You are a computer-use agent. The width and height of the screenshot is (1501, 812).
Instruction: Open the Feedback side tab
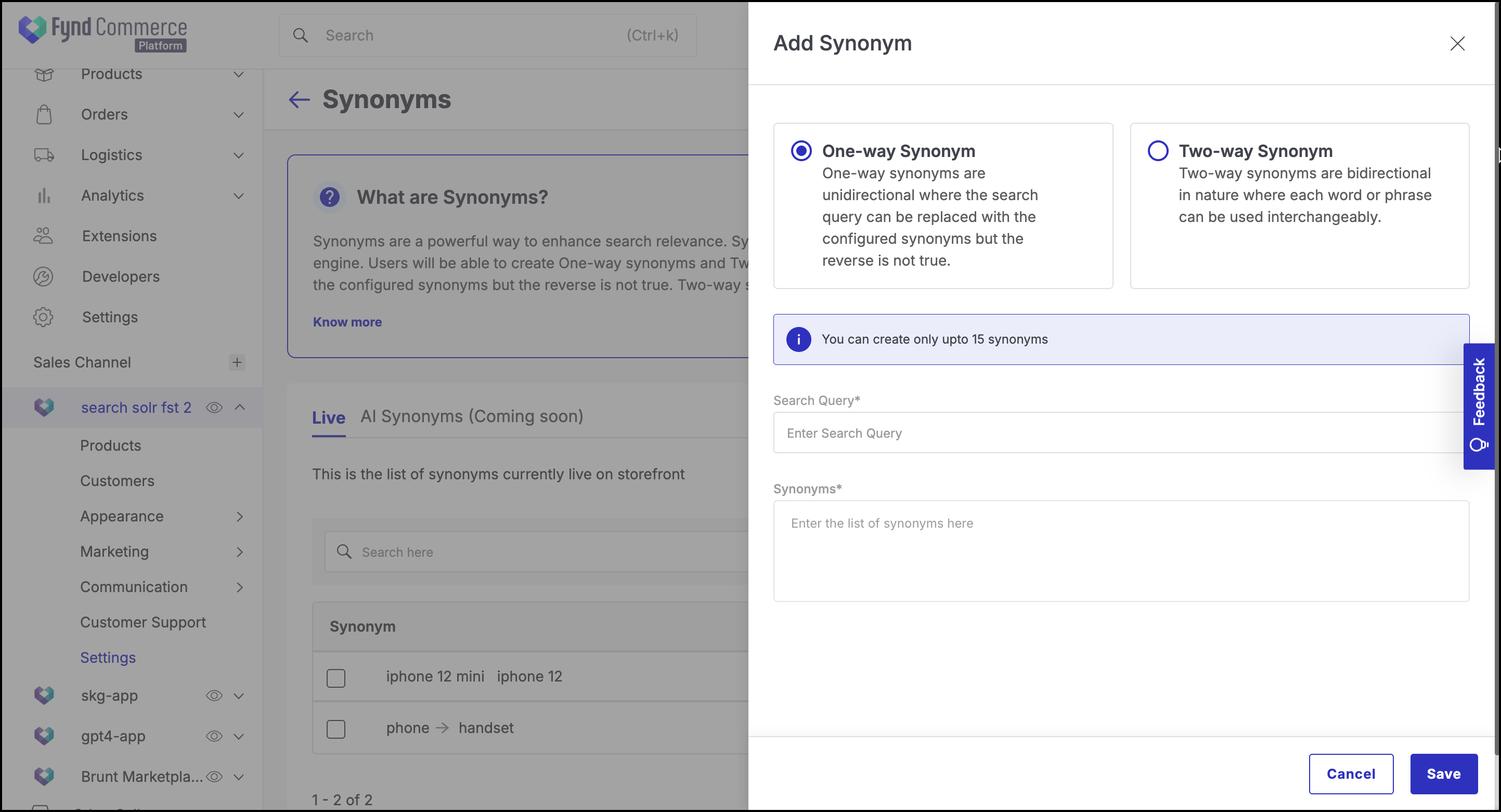coord(1479,406)
